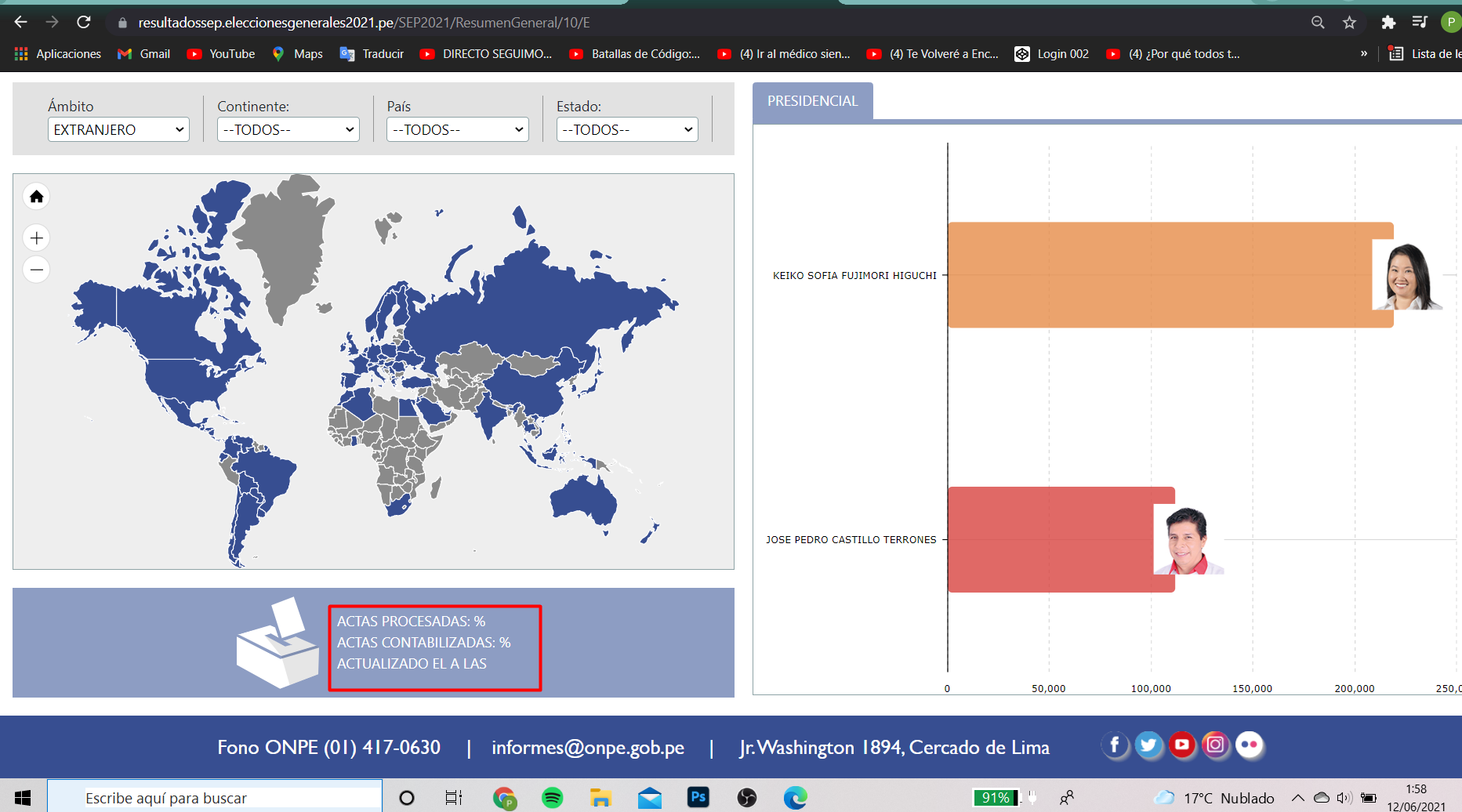Image resolution: width=1462 pixels, height=812 pixels.
Task: Expand the País dropdown
Action: coord(458,129)
